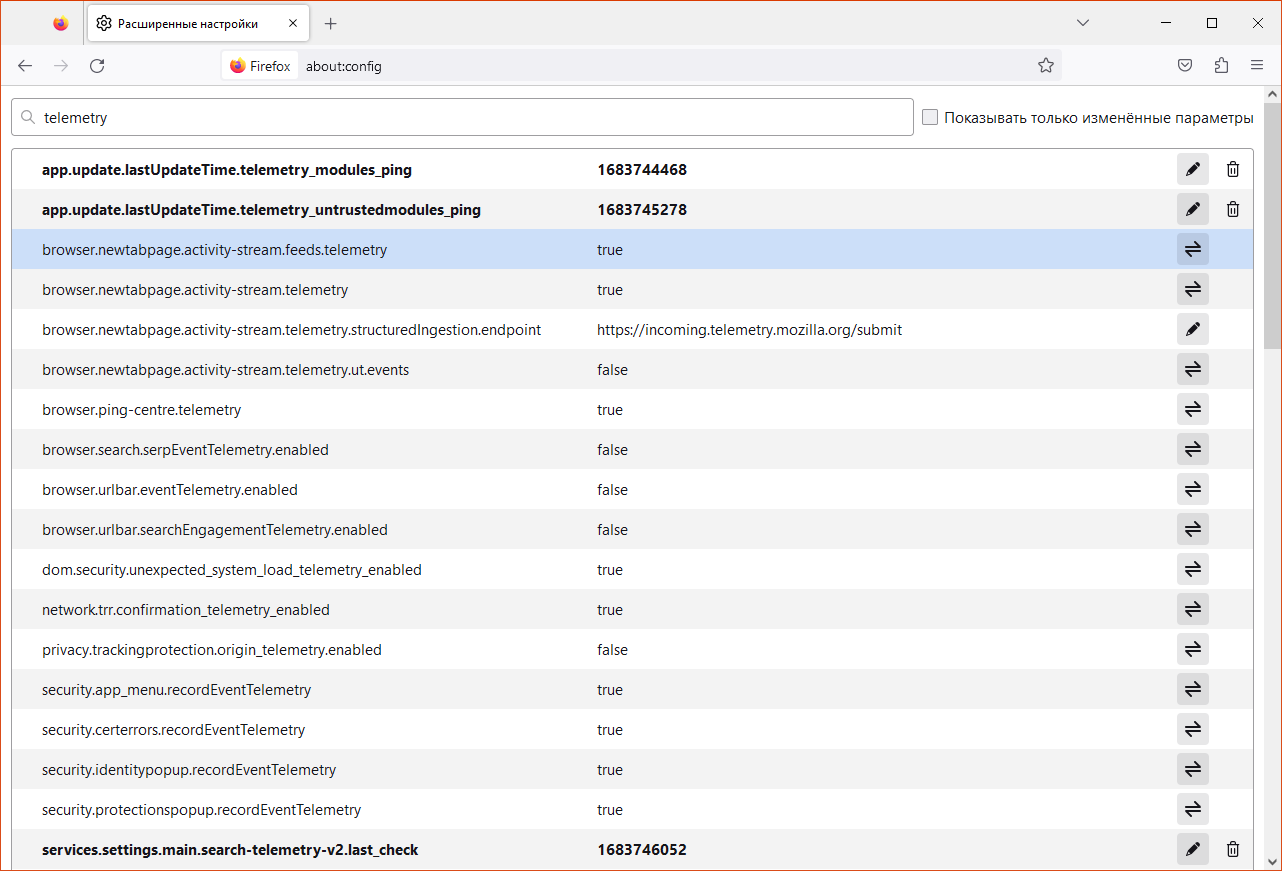
Task: Toggle browser.ping-centre.telemetry preference
Action: pos(1192,410)
